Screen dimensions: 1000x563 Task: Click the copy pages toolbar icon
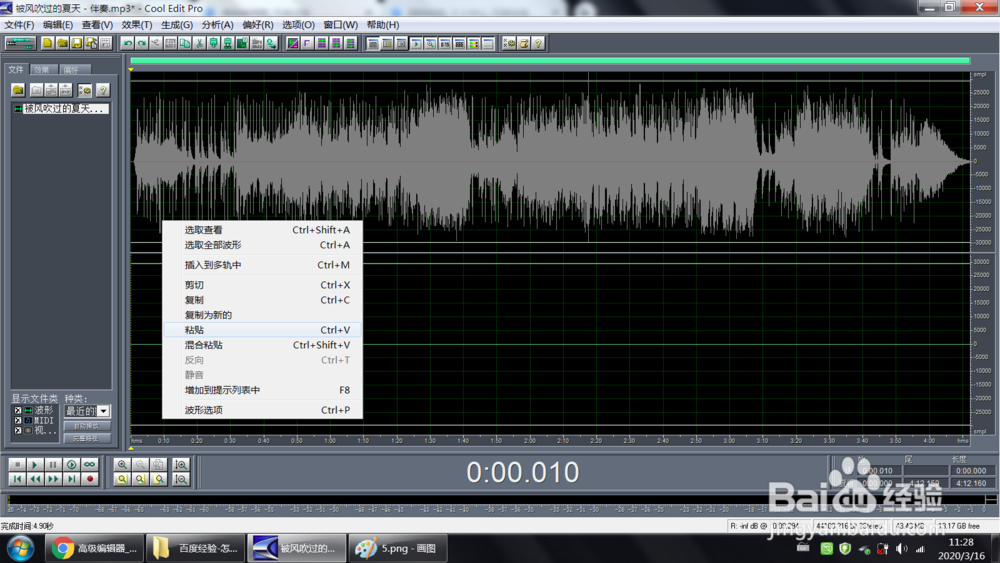click(x=185, y=43)
